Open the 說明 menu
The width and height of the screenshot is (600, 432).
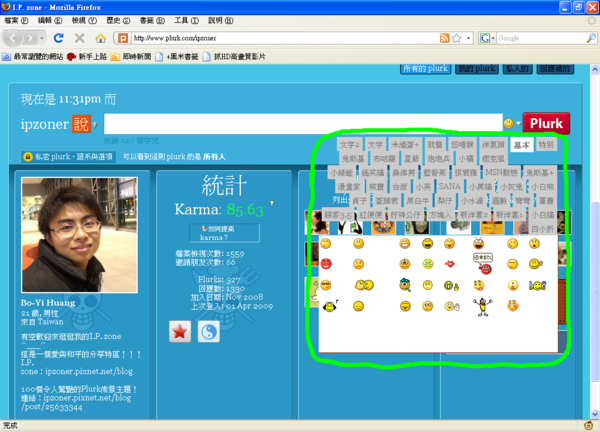pos(220,20)
